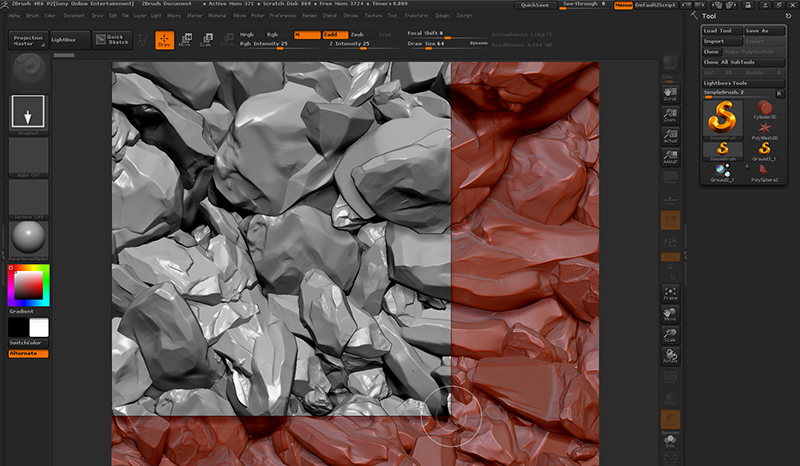Toggle the M material channel button
This screenshot has width=800, height=466.
coord(307,35)
